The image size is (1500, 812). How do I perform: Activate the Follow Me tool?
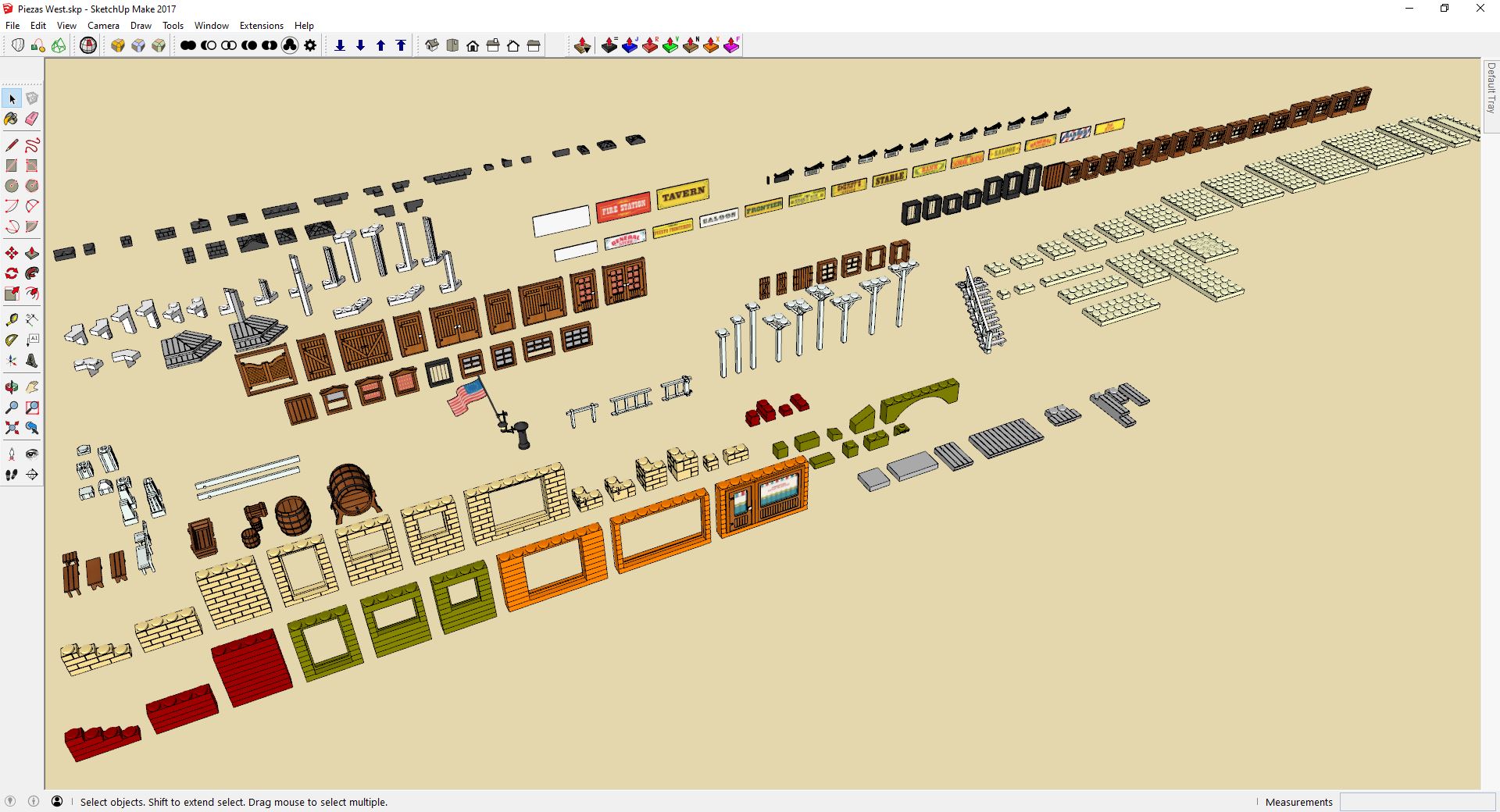32,273
